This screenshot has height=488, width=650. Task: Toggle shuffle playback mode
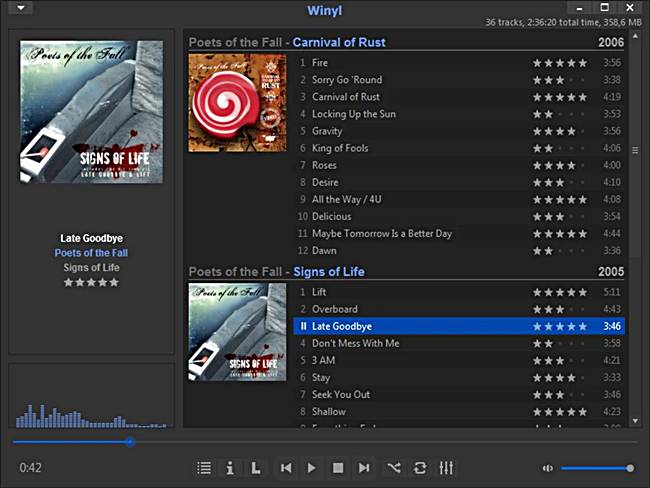tap(394, 467)
